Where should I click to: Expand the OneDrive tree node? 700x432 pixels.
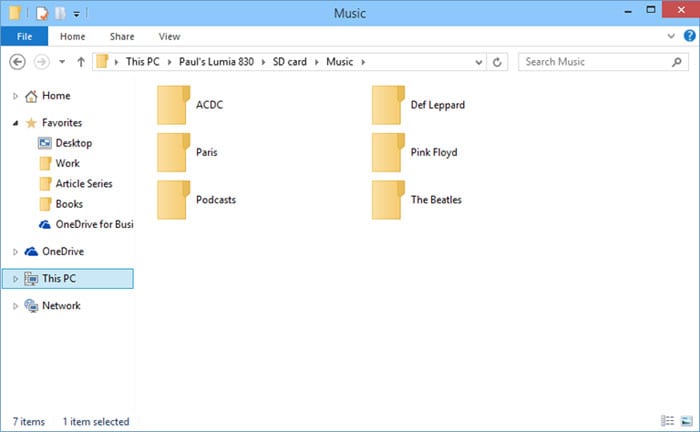pos(15,251)
